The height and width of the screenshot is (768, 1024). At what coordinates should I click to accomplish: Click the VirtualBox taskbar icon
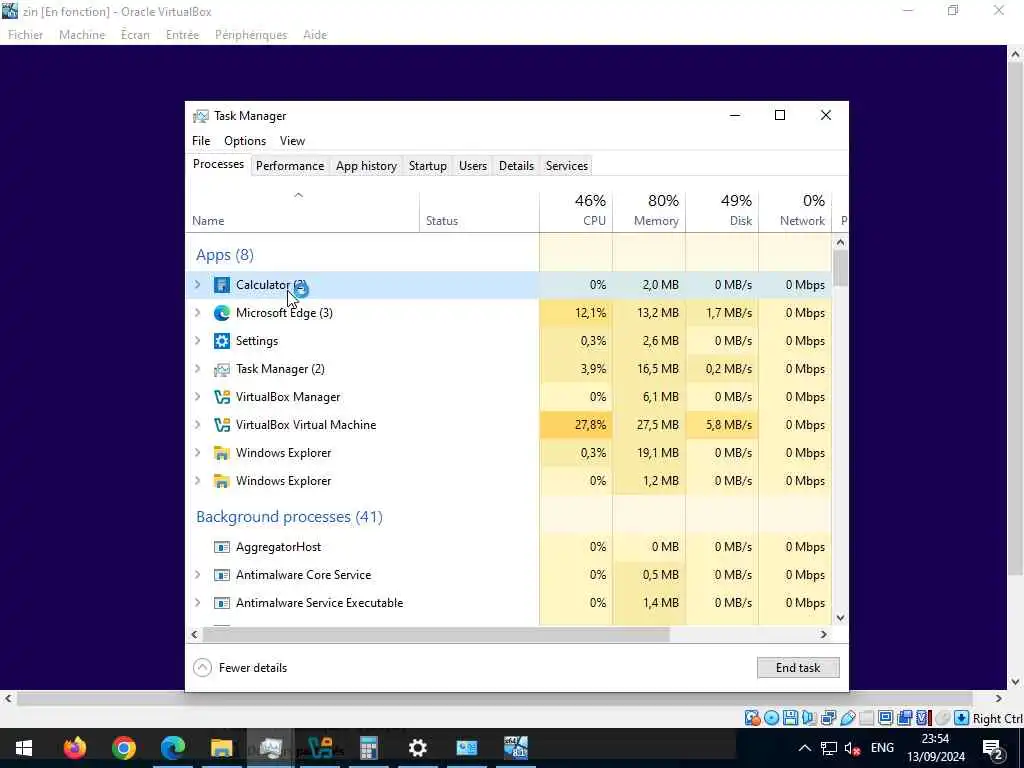tap(319, 748)
